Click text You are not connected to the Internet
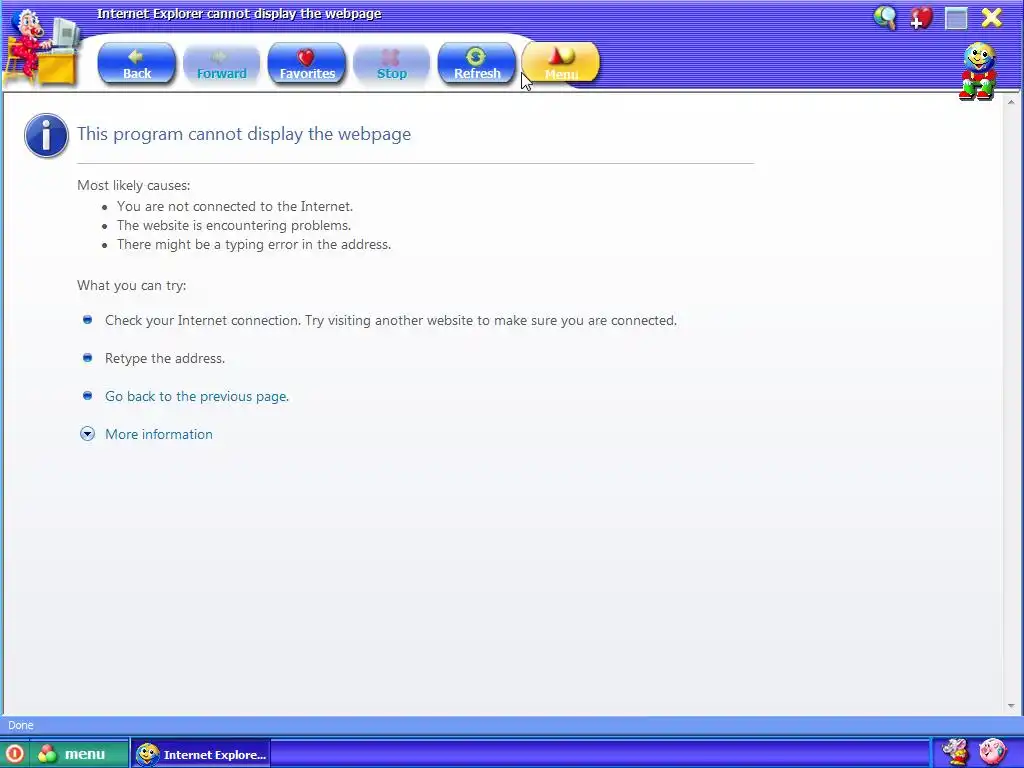This screenshot has height=768, width=1024. [x=234, y=206]
